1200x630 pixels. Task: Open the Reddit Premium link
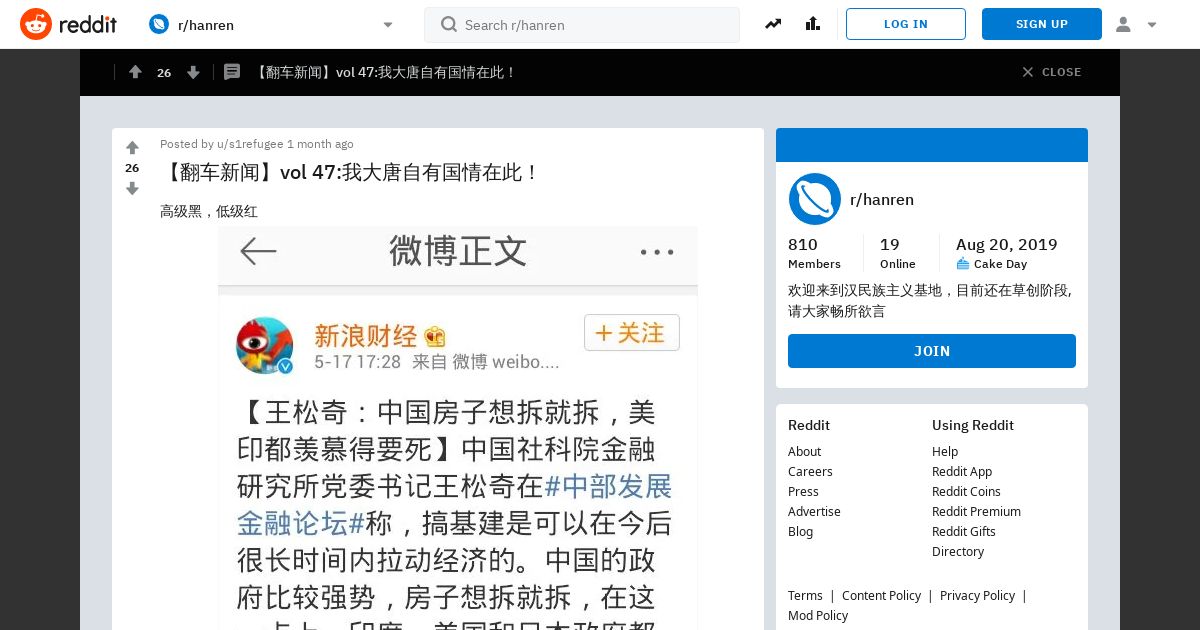[976, 511]
